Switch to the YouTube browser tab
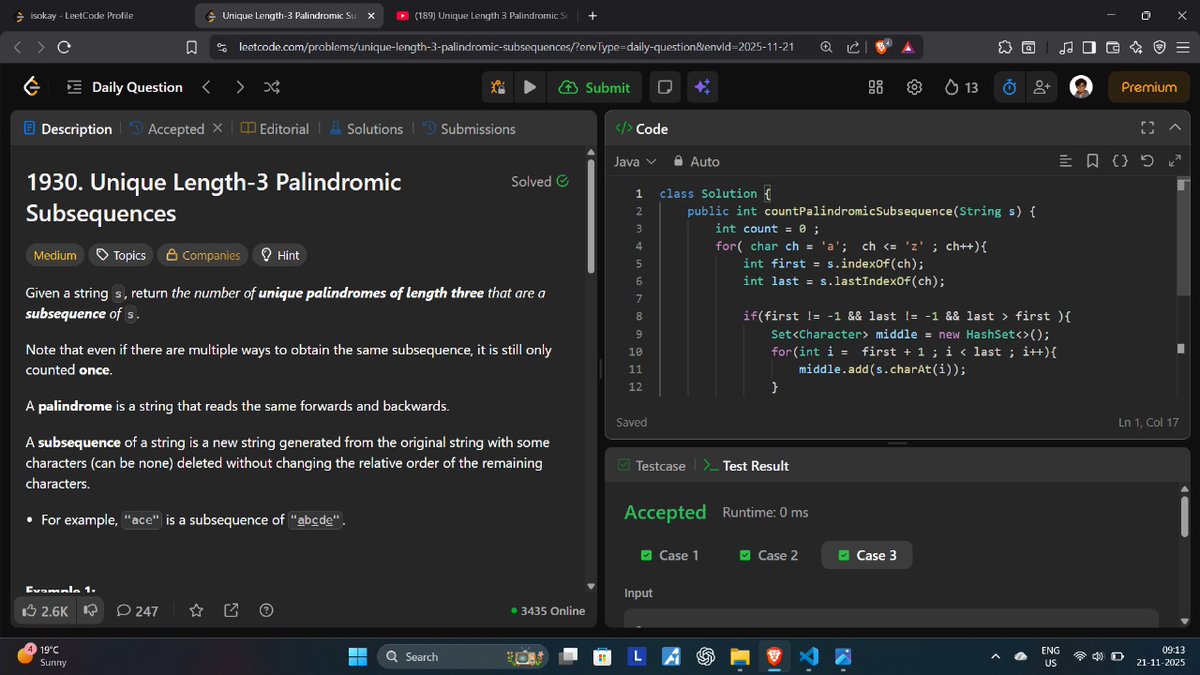 [481, 16]
